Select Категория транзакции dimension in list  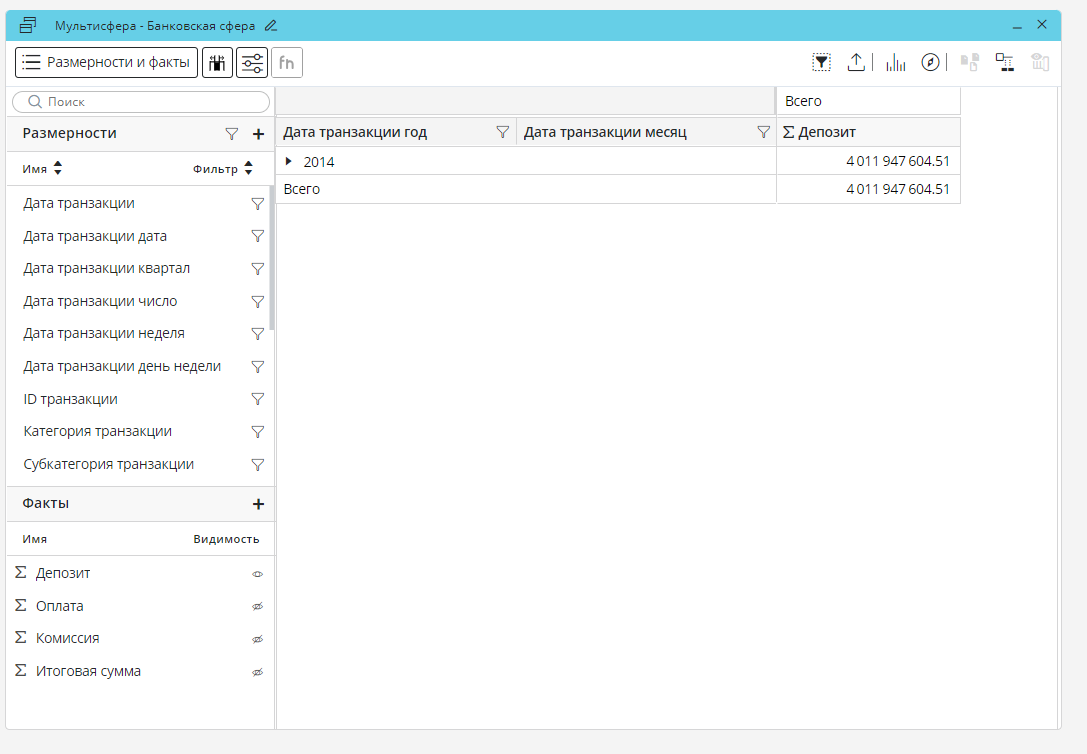[98, 432]
